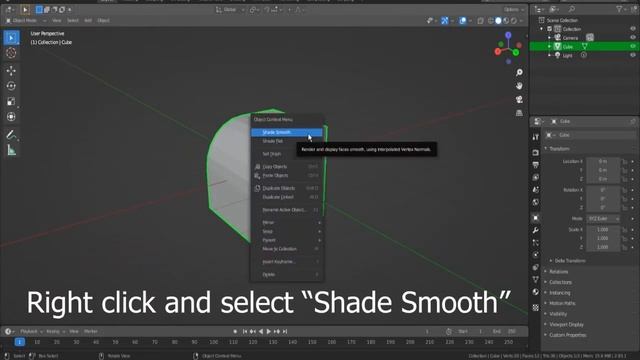
Task: Open the Mirror submenu in context menu
Action: 287,222
